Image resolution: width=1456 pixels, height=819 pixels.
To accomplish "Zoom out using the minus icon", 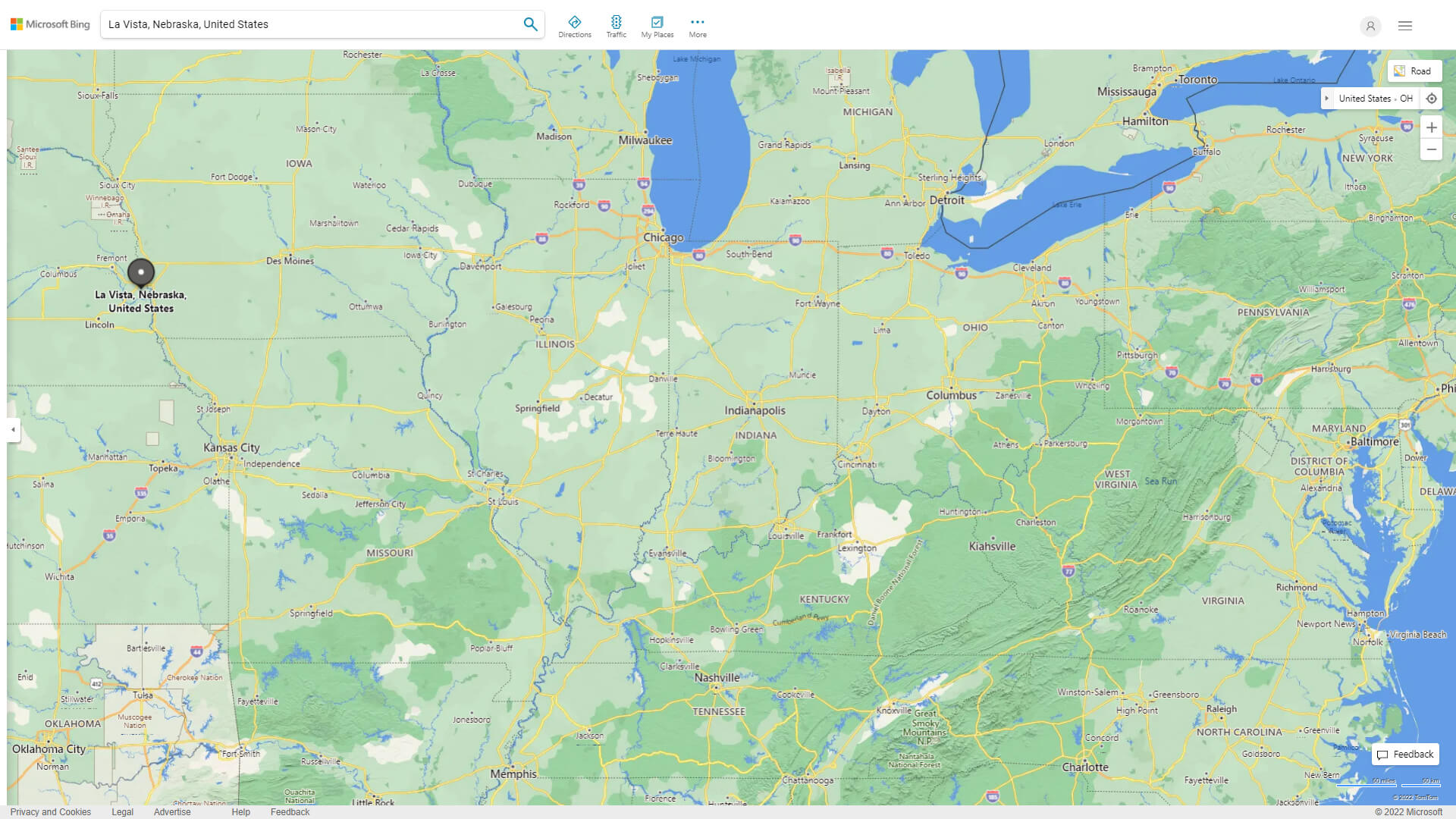I will pyautogui.click(x=1432, y=149).
